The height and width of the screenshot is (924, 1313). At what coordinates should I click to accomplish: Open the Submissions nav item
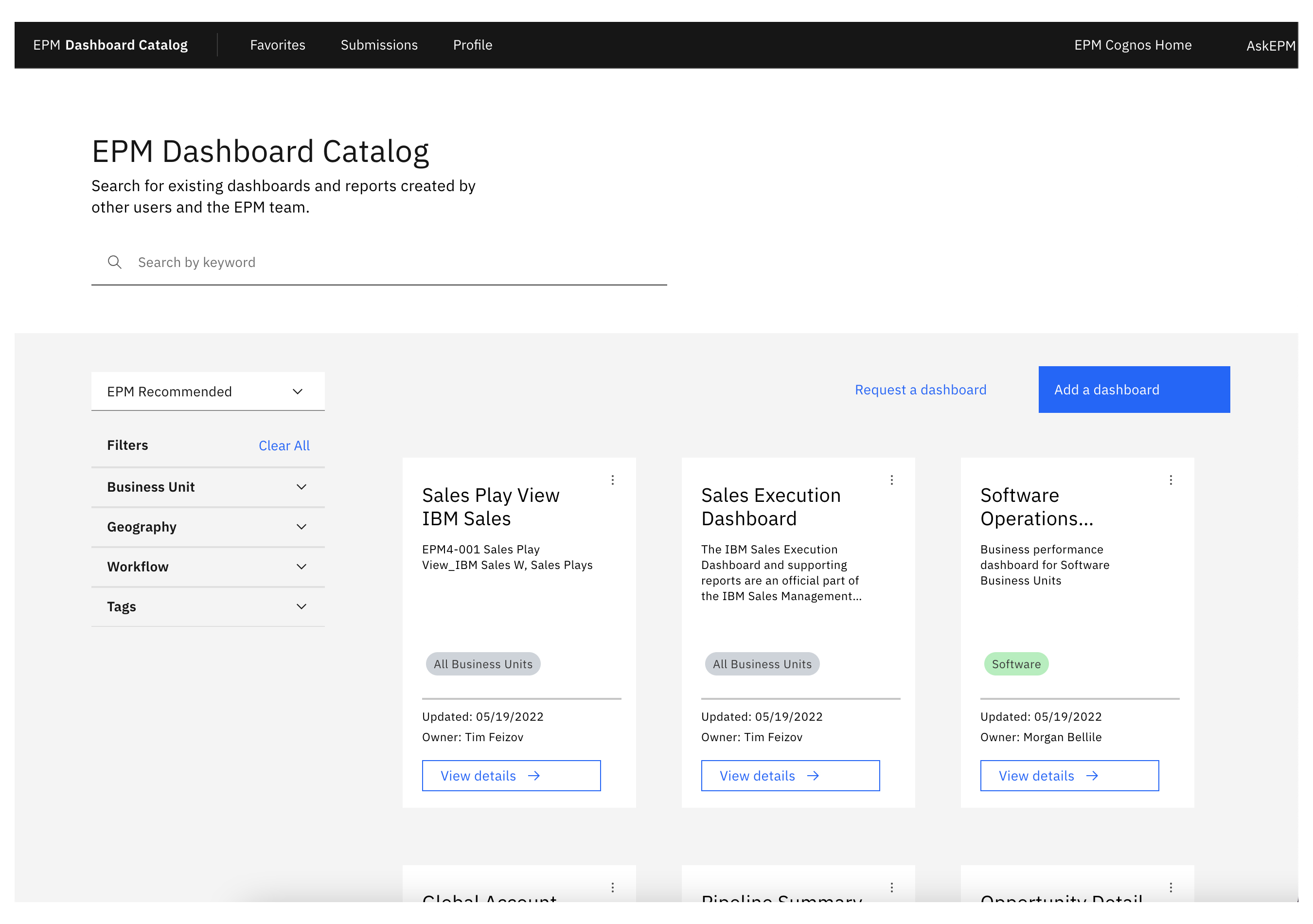click(x=379, y=45)
